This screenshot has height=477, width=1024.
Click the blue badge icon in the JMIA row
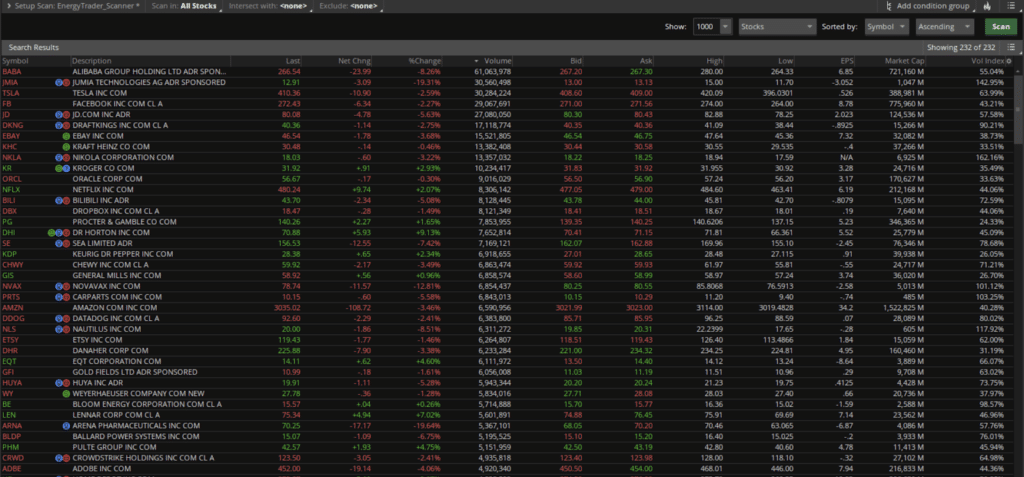pyautogui.click(x=59, y=82)
